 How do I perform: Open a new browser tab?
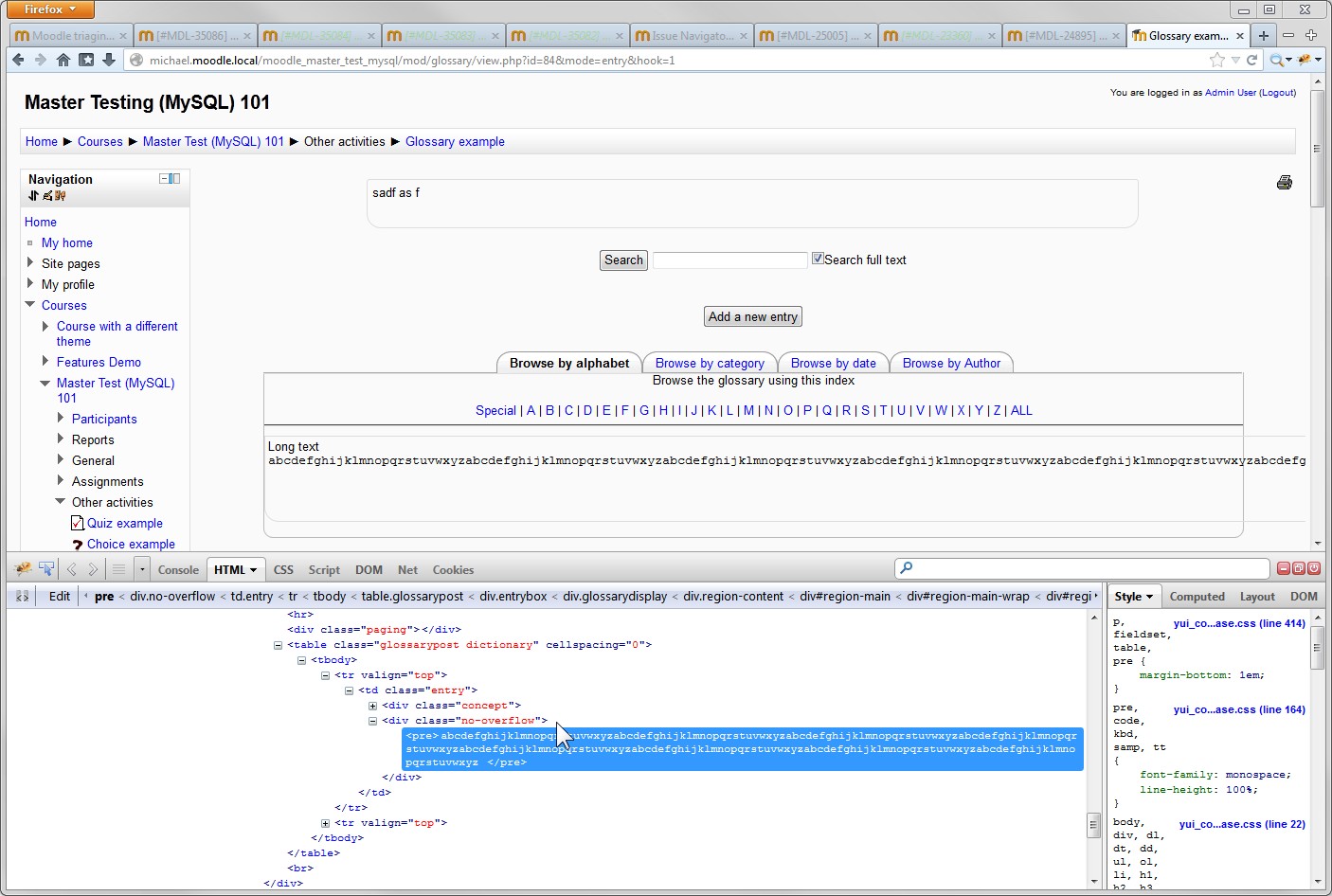click(x=1263, y=35)
